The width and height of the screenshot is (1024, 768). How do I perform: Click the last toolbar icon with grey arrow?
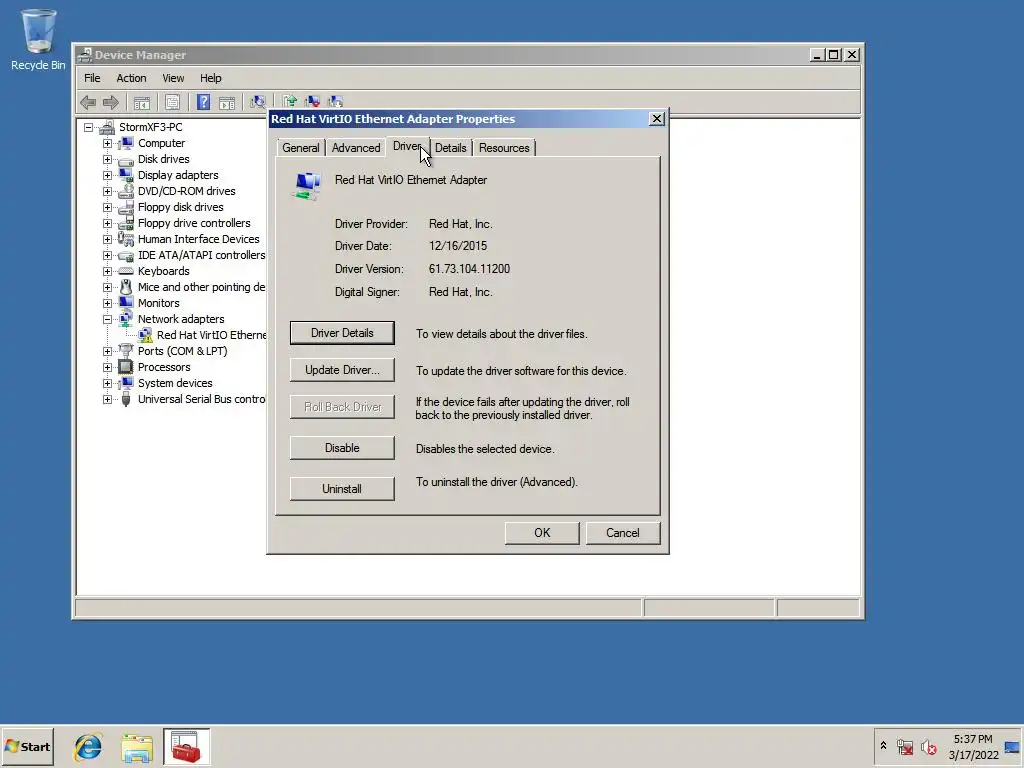pyautogui.click(x=335, y=101)
